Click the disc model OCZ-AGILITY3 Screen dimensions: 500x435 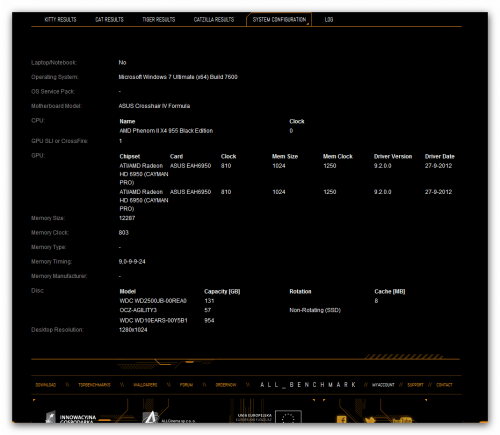click(138, 310)
